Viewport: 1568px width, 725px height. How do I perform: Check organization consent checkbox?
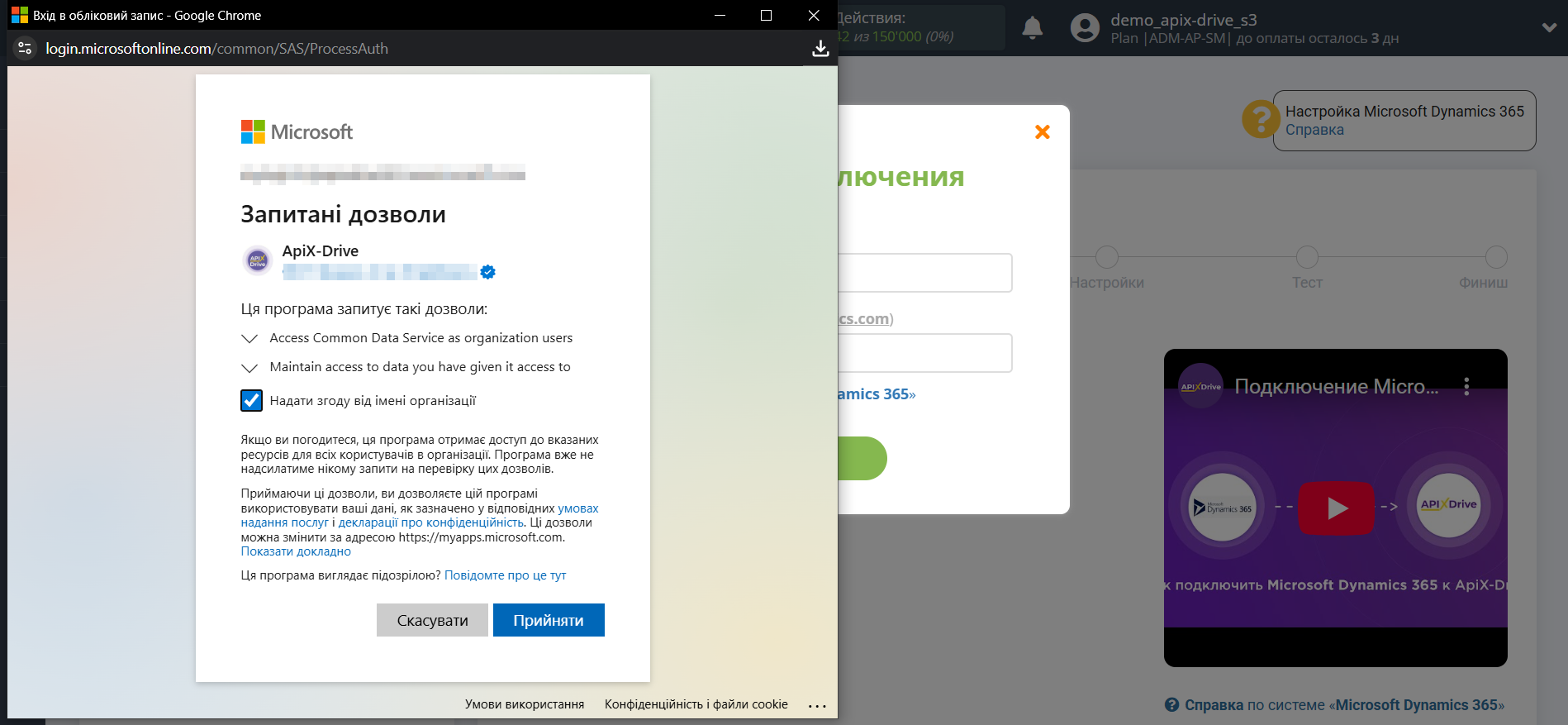pos(252,401)
